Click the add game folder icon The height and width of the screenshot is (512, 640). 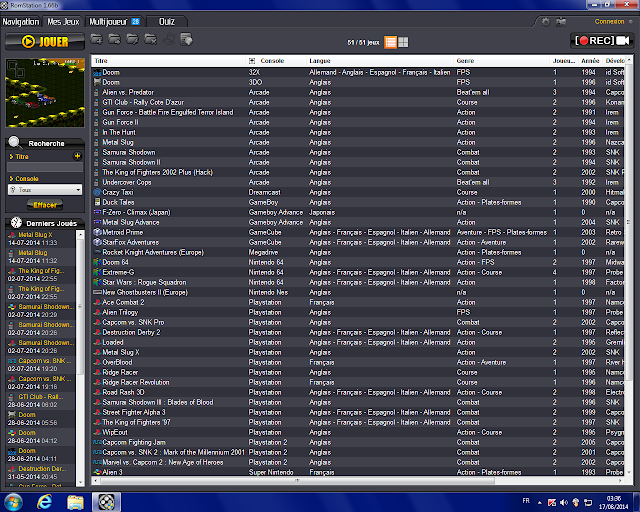click(x=96, y=39)
